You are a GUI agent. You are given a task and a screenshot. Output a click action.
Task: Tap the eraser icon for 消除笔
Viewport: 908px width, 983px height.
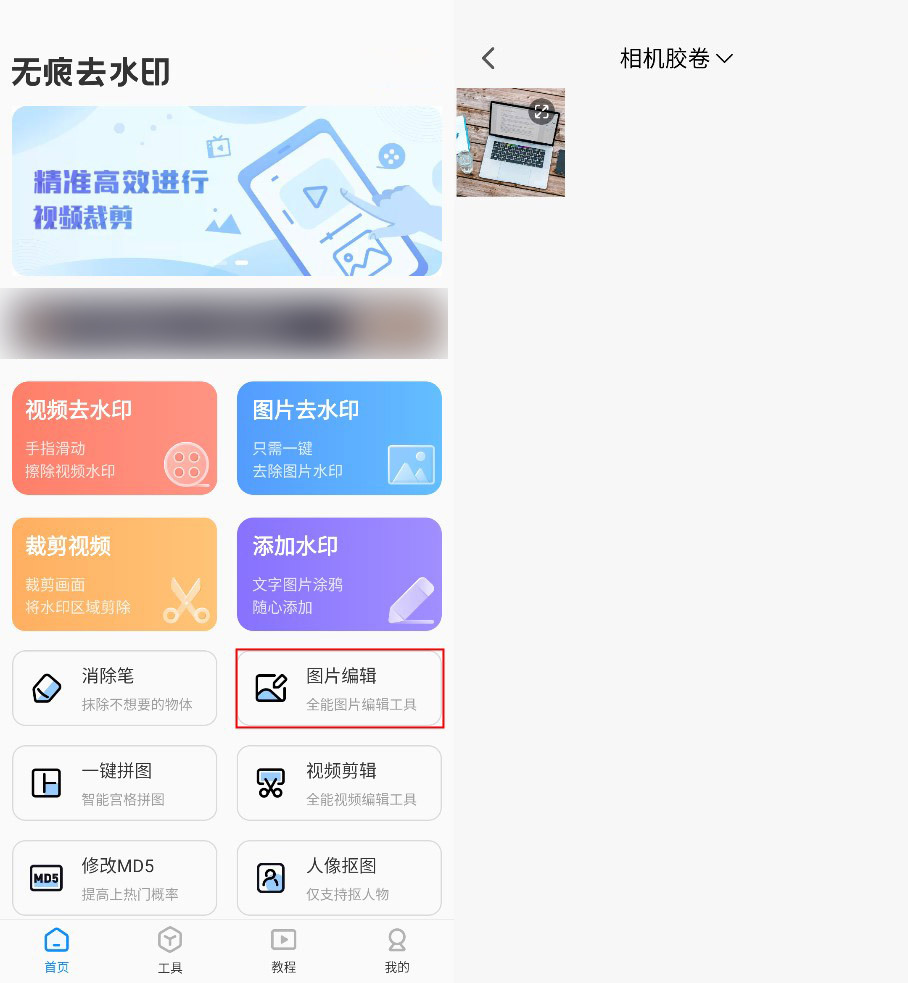[46, 688]
